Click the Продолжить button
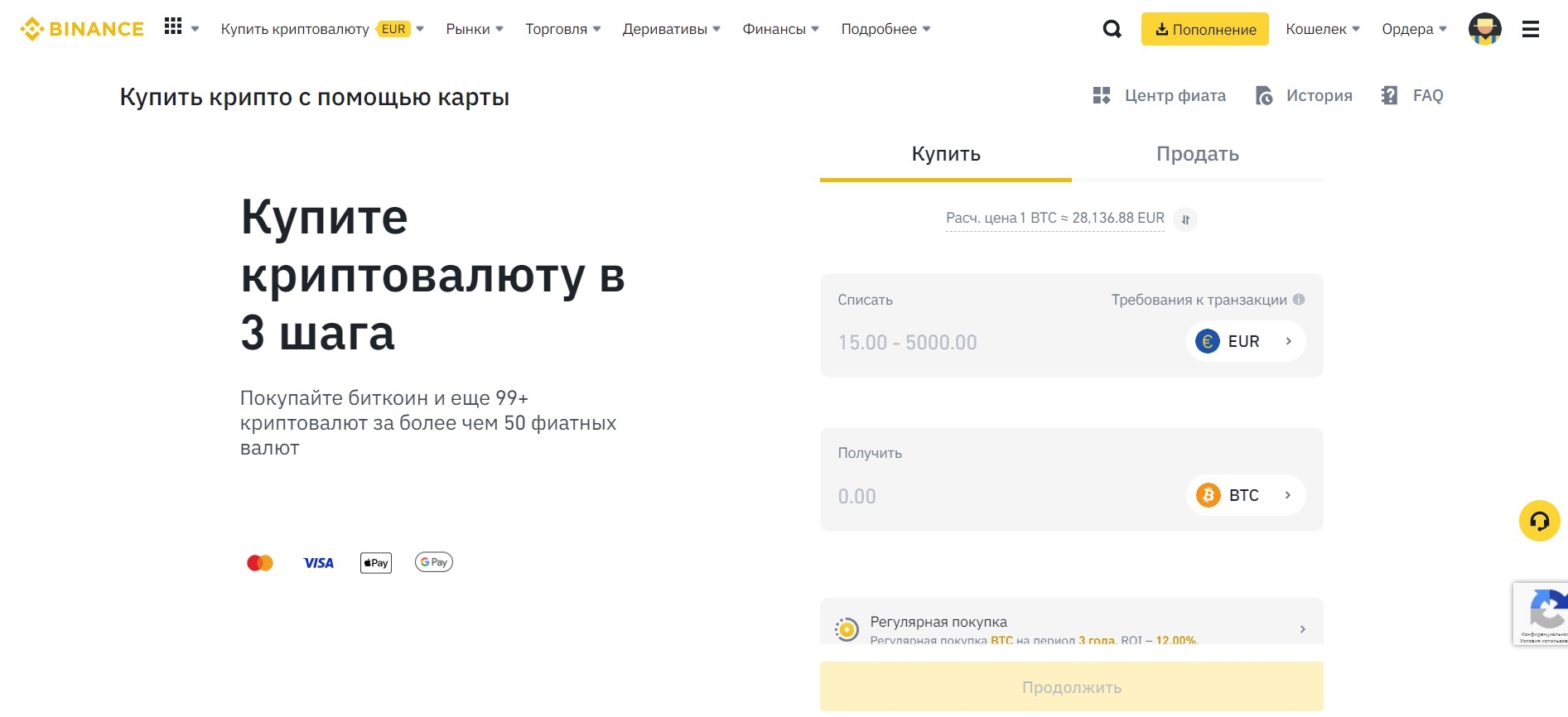 [1072, 687]
